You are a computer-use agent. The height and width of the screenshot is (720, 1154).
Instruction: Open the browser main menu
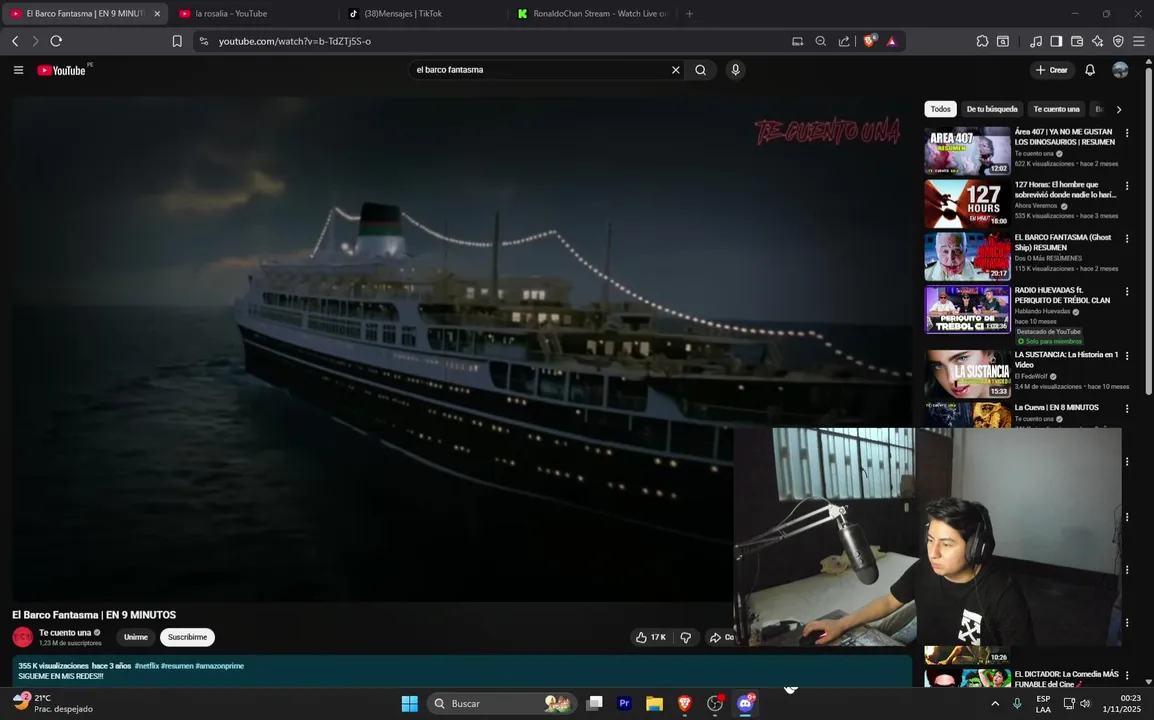pos(1139,41)
